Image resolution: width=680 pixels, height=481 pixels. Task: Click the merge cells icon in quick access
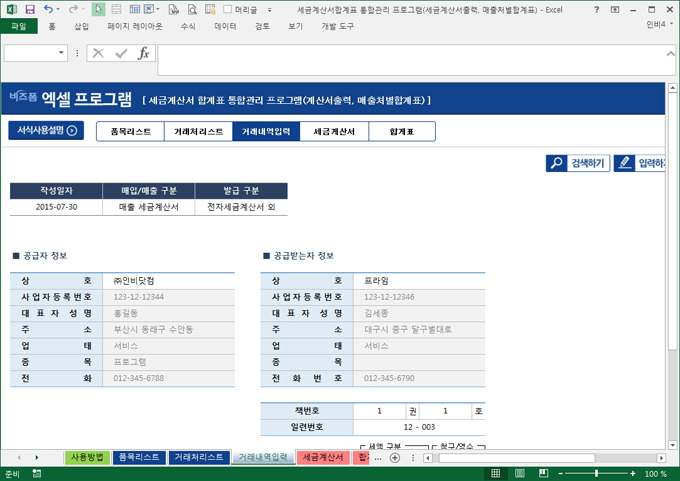pos(149,9)
